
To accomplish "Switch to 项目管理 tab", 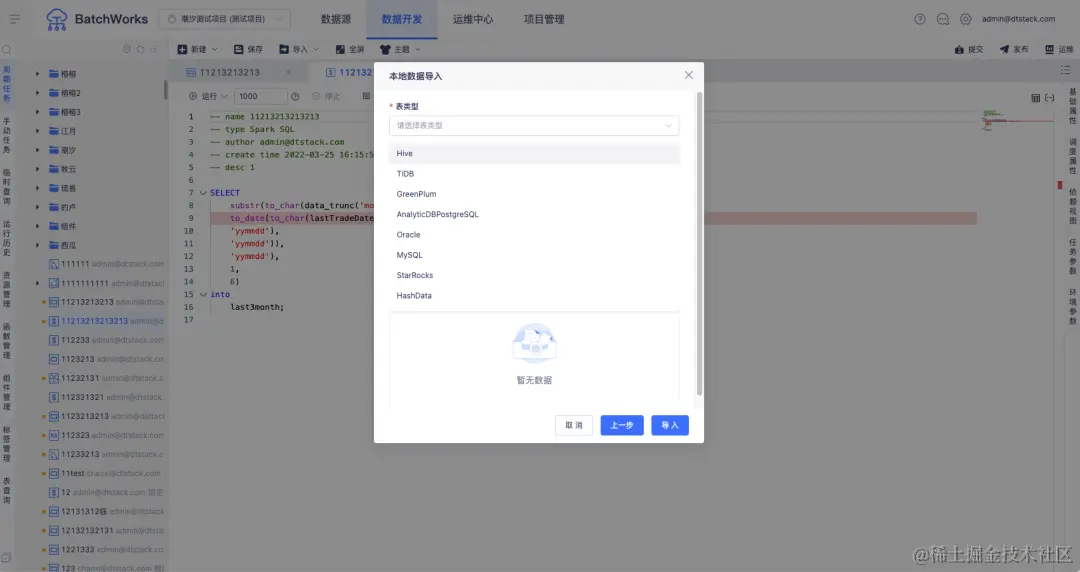I will tap(543, 19).
